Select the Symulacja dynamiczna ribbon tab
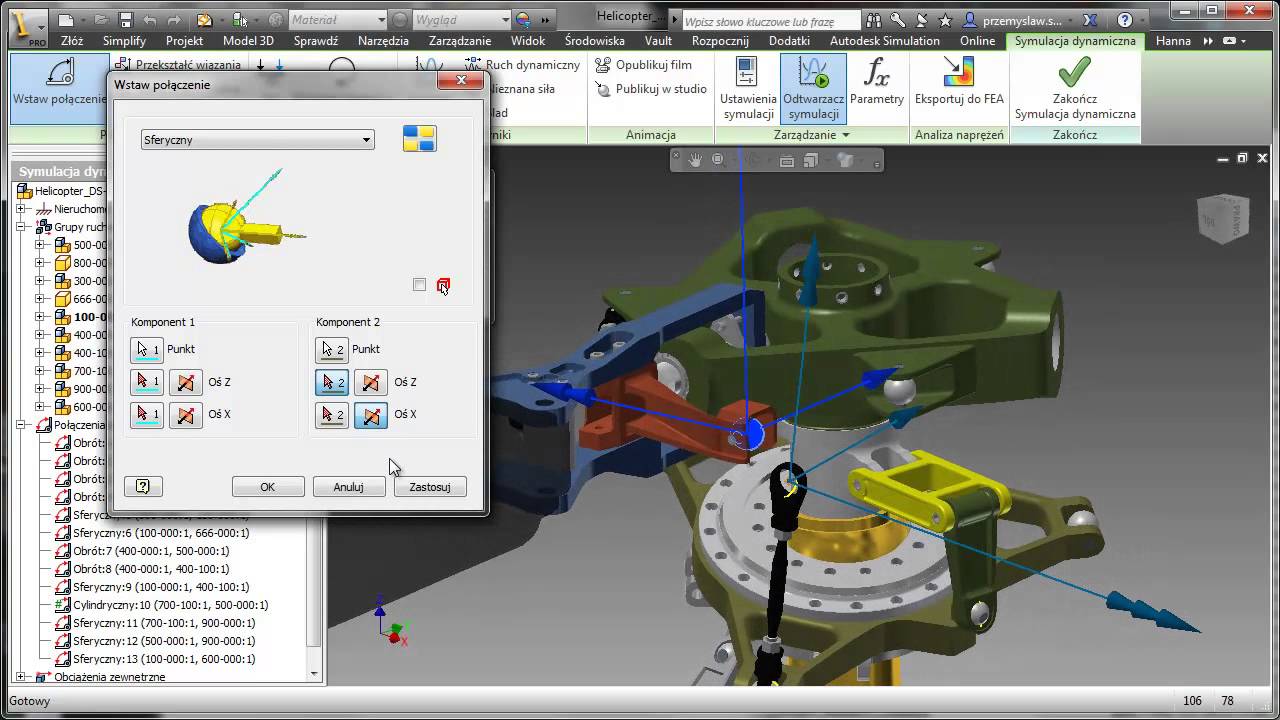This screenshot has height=720, width=1280. 1075,41
